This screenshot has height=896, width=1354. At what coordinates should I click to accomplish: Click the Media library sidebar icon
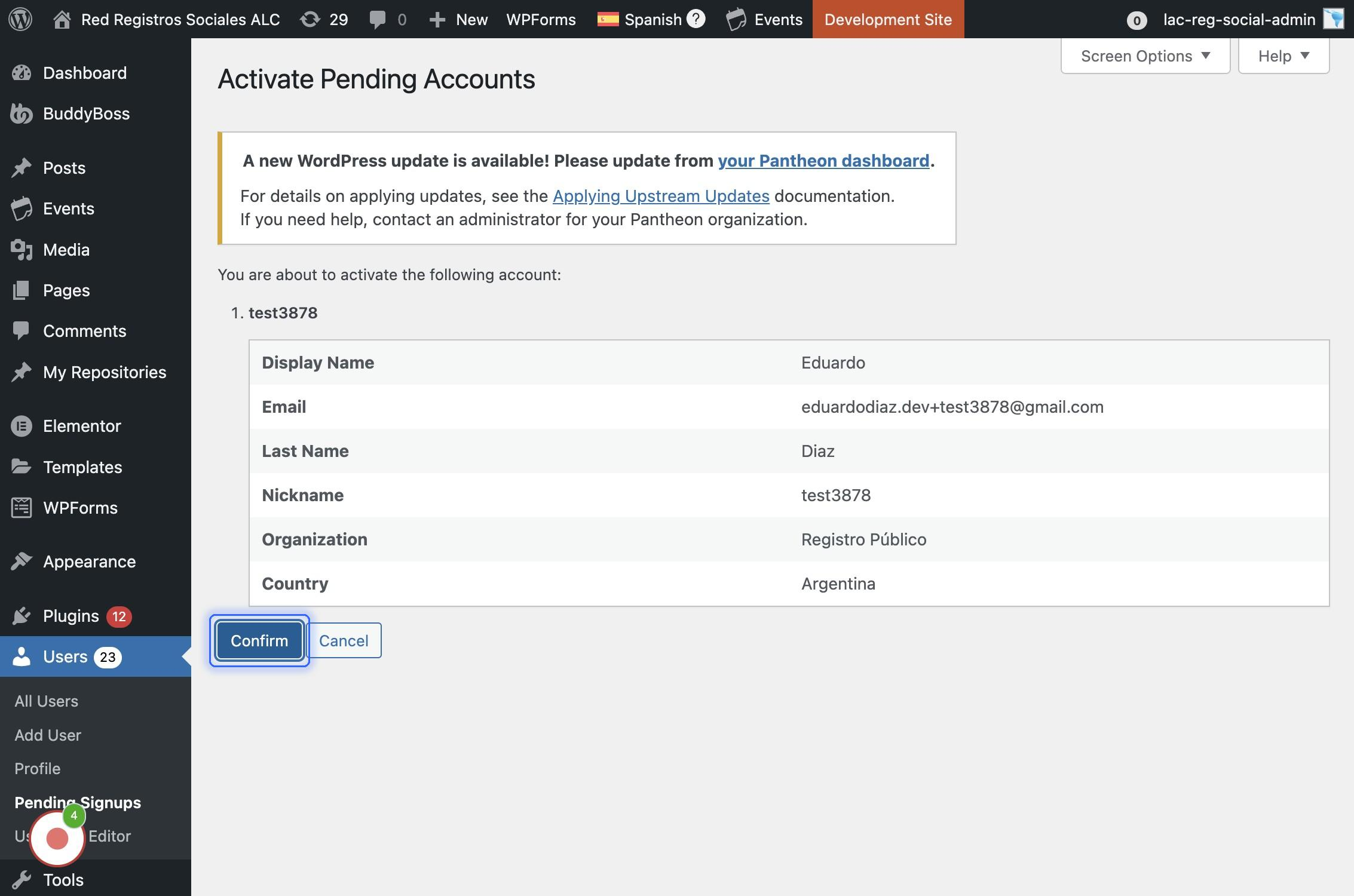22,250
